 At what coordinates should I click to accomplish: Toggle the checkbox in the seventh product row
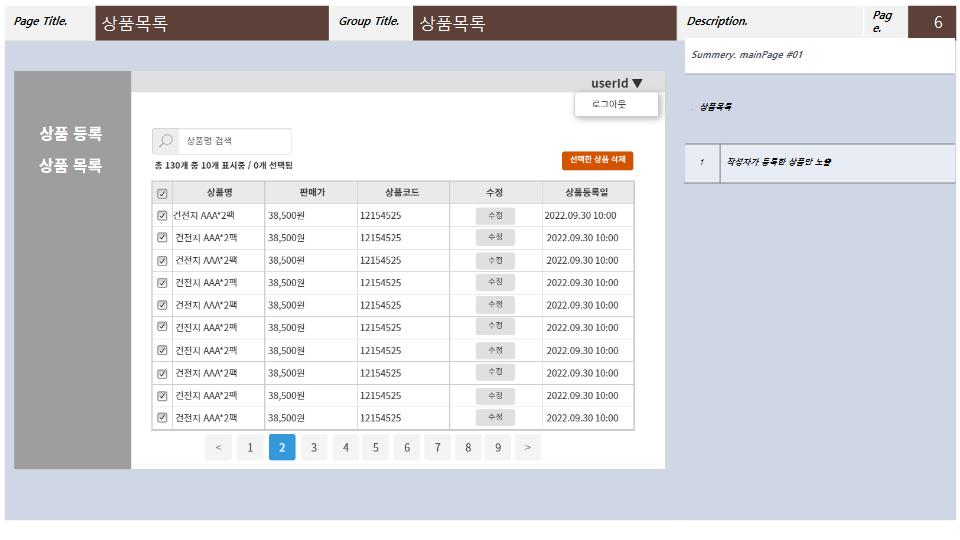[x=162, y=350]
